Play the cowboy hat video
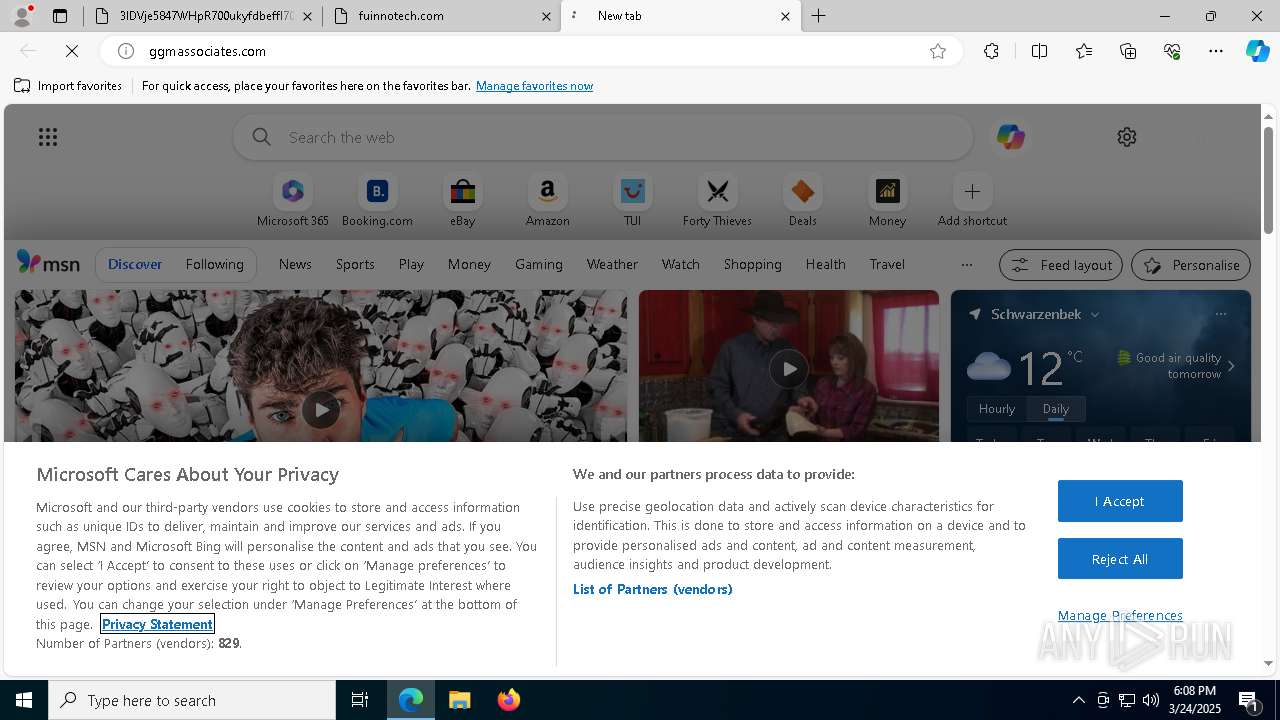This screenshot has width=1280, height=720. pos(789,369)
